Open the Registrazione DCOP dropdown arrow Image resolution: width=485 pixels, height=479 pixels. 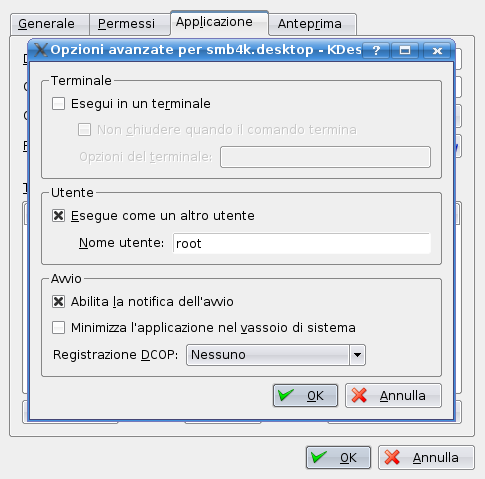tap(357, 355)
